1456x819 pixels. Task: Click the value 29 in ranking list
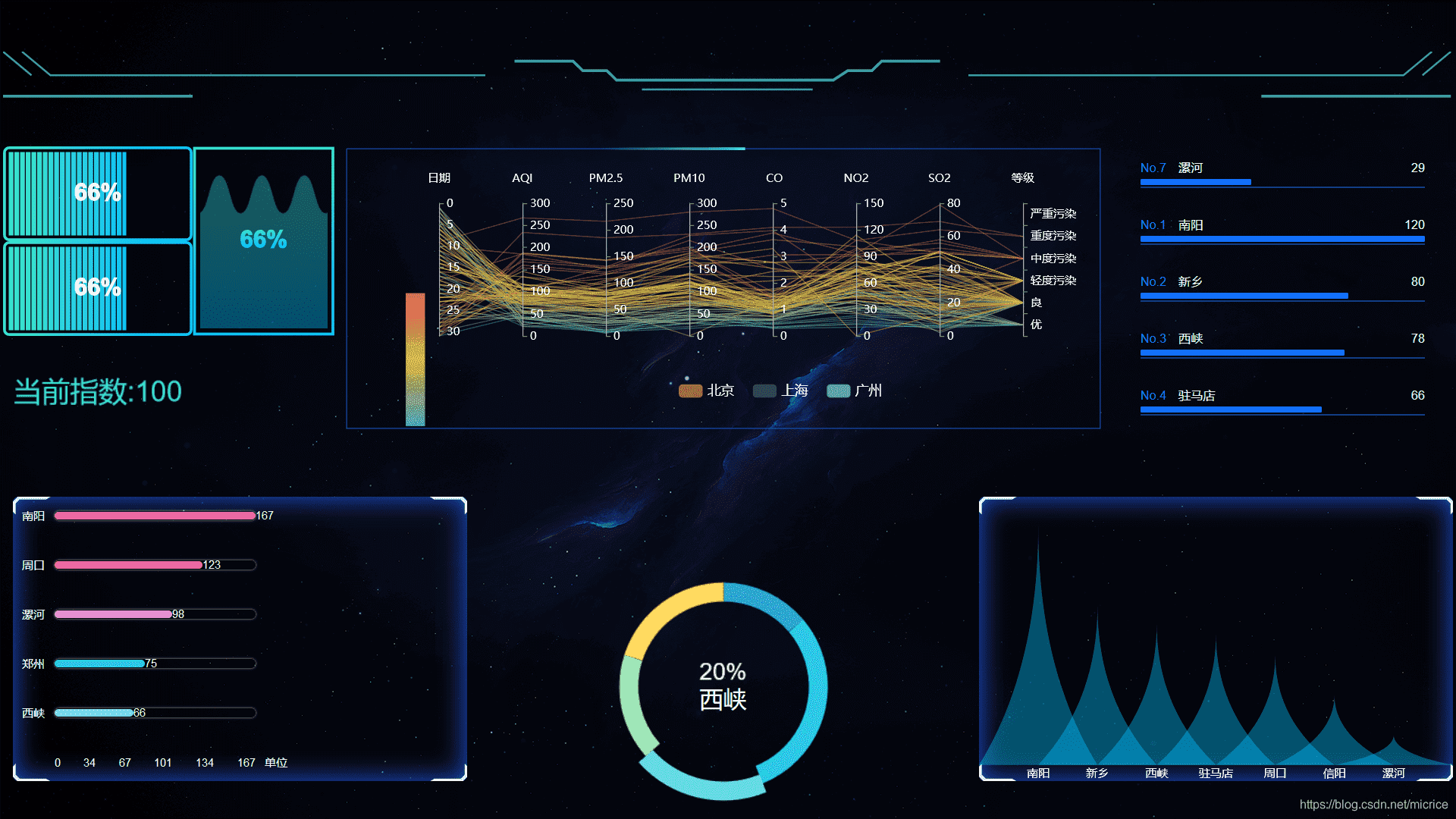(1417, 168)
